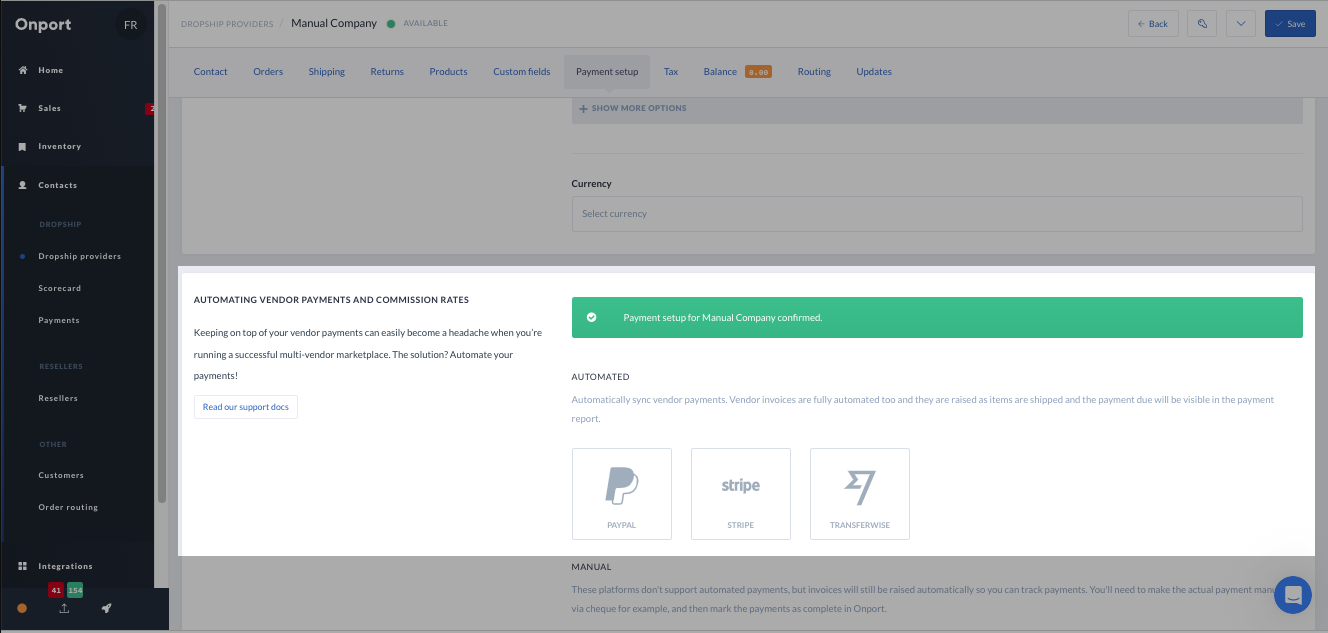
Task: Select the Payment setup tab
Action: click(x=607, y=72)
